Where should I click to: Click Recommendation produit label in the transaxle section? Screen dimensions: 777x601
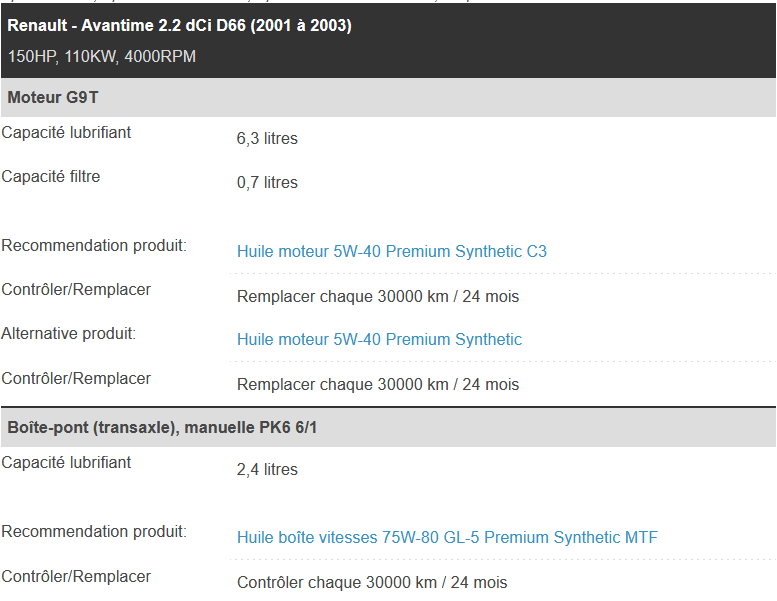[x=94, y=532]
